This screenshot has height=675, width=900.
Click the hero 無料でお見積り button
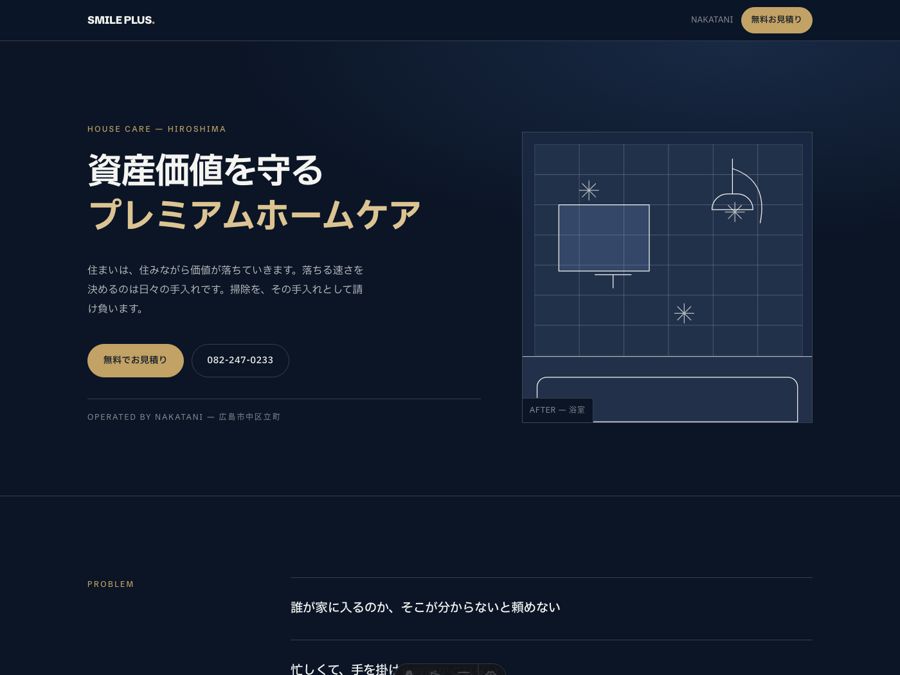[135, 360]
